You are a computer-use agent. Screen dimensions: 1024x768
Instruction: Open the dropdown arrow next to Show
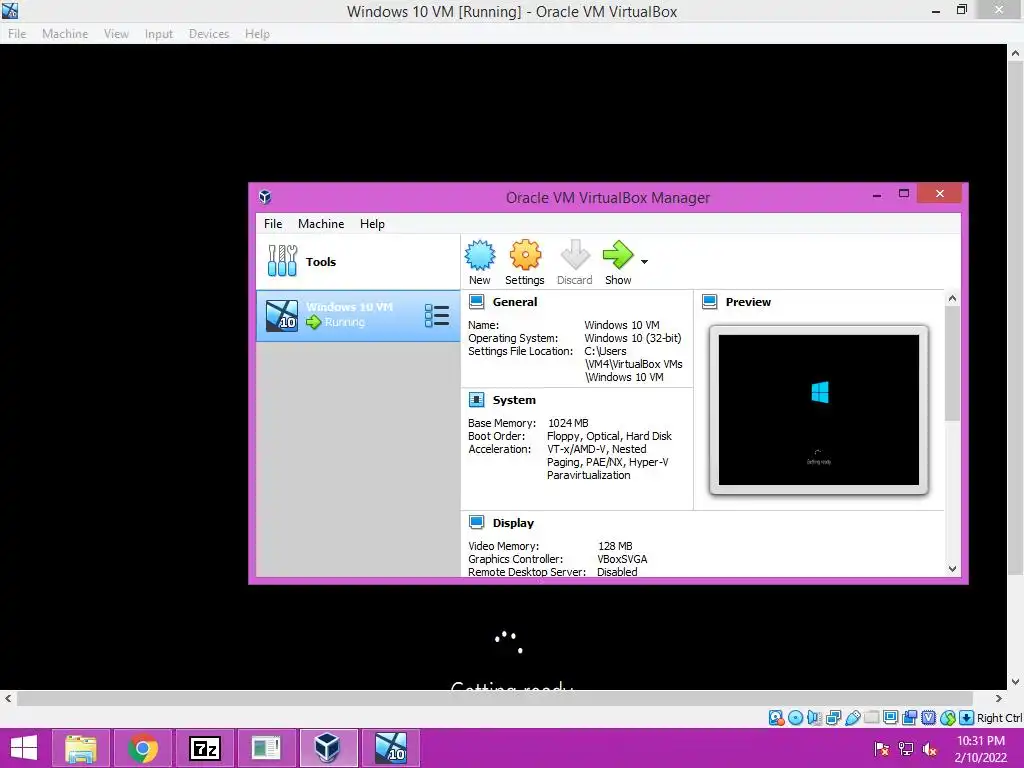point(645,262)
